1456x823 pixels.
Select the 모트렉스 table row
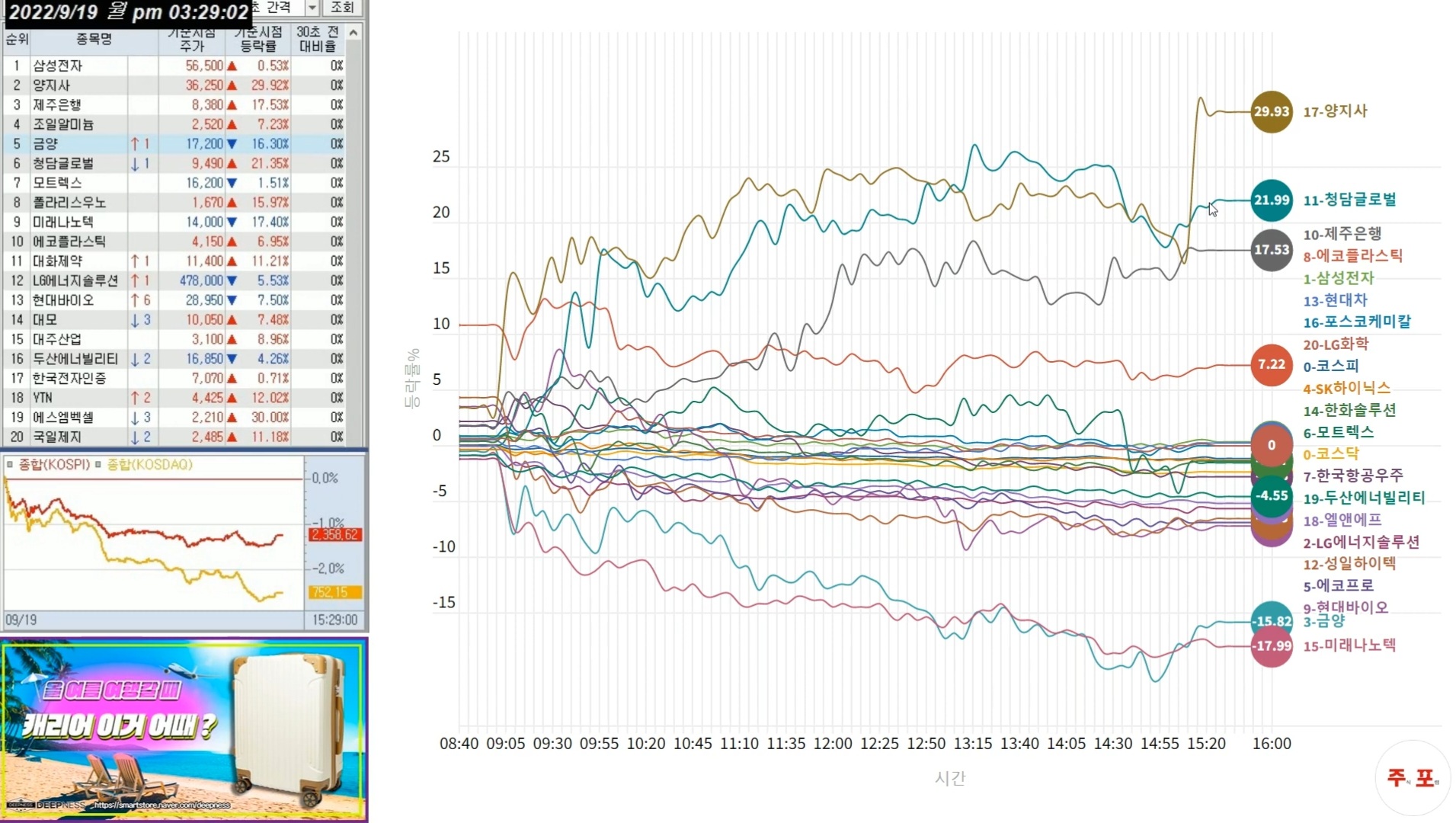[174, 183]
